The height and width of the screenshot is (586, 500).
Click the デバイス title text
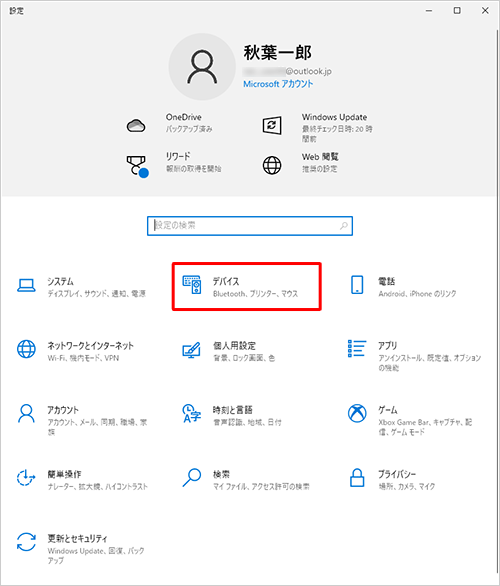pos(226,281)
